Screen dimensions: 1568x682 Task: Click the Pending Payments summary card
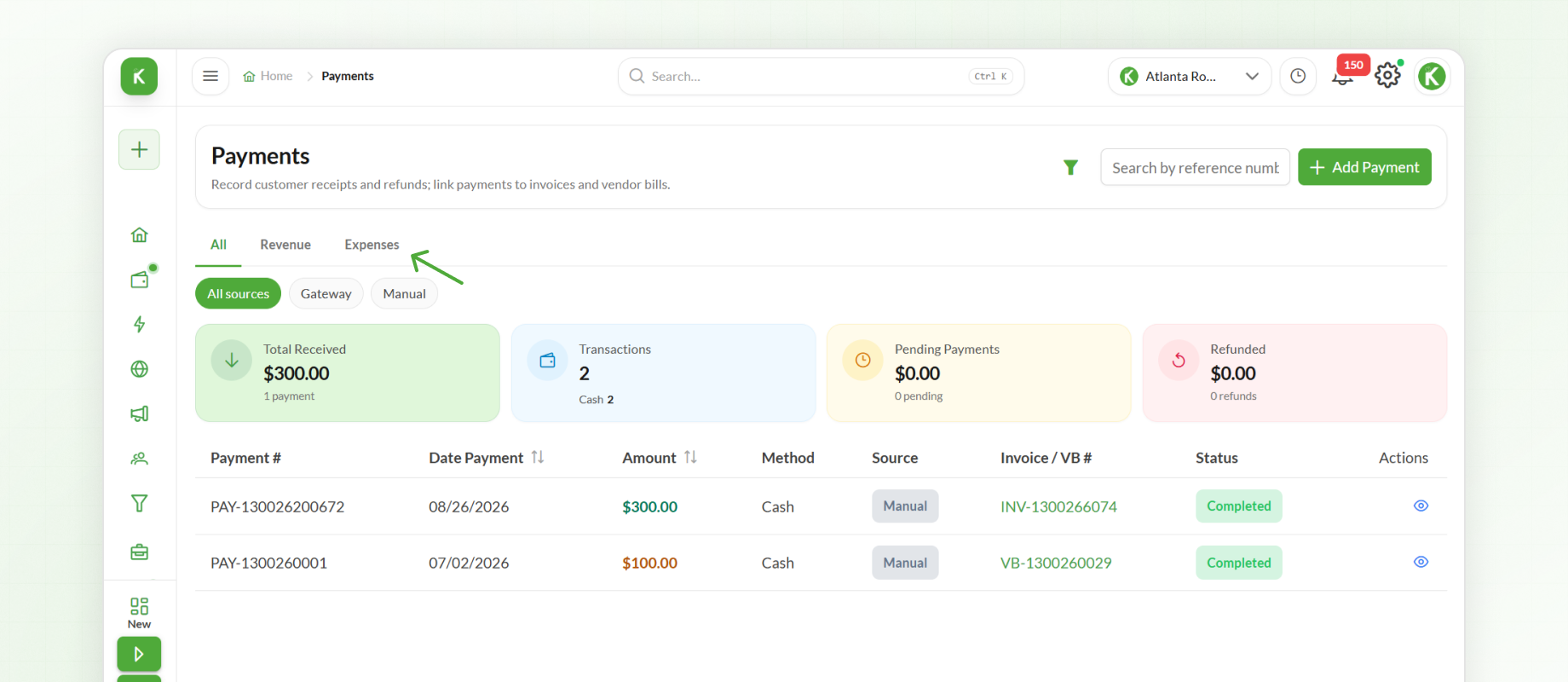pos(978,373)
